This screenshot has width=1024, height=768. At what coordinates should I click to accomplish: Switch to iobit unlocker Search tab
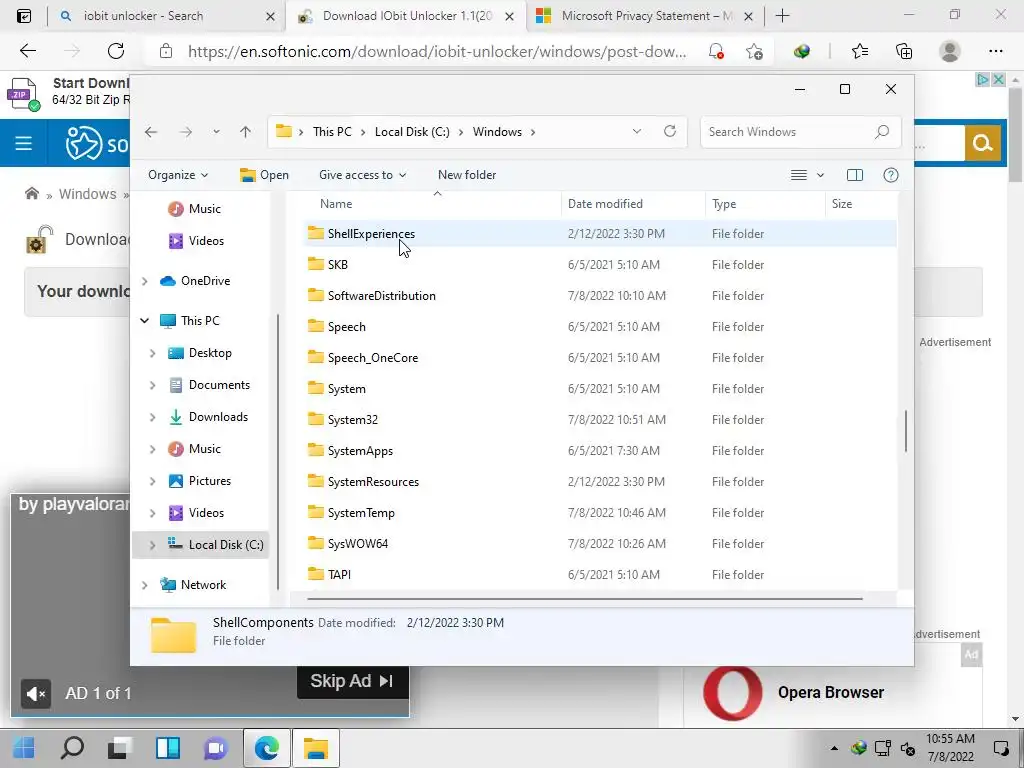point(143,16)
